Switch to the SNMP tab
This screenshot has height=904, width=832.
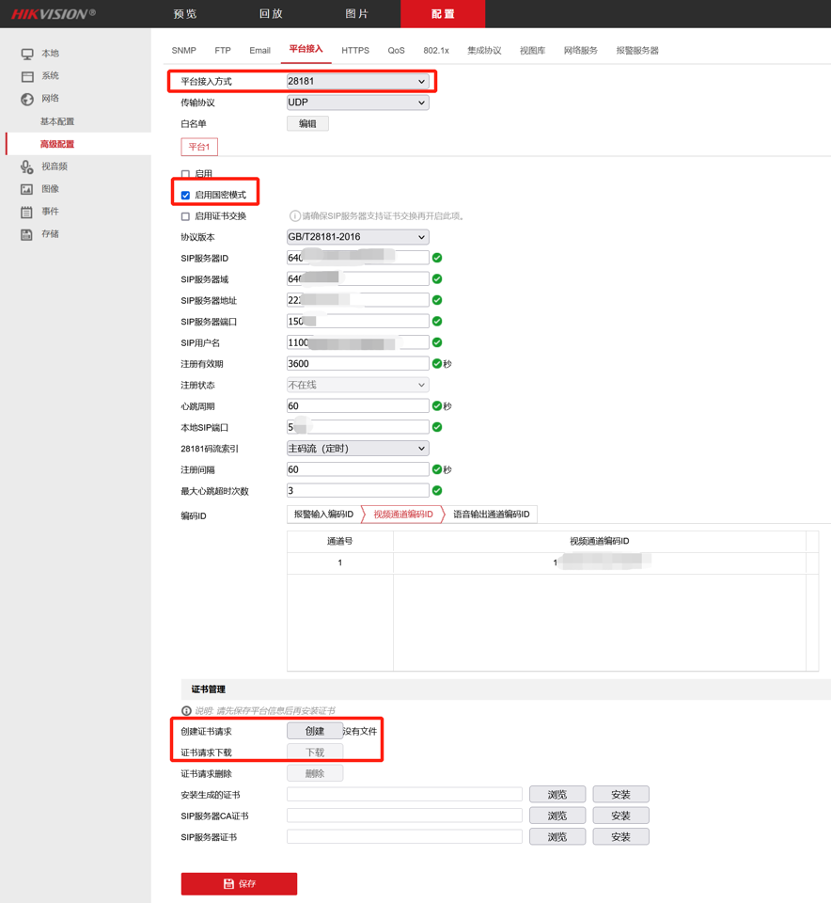(x=184, y=51)
